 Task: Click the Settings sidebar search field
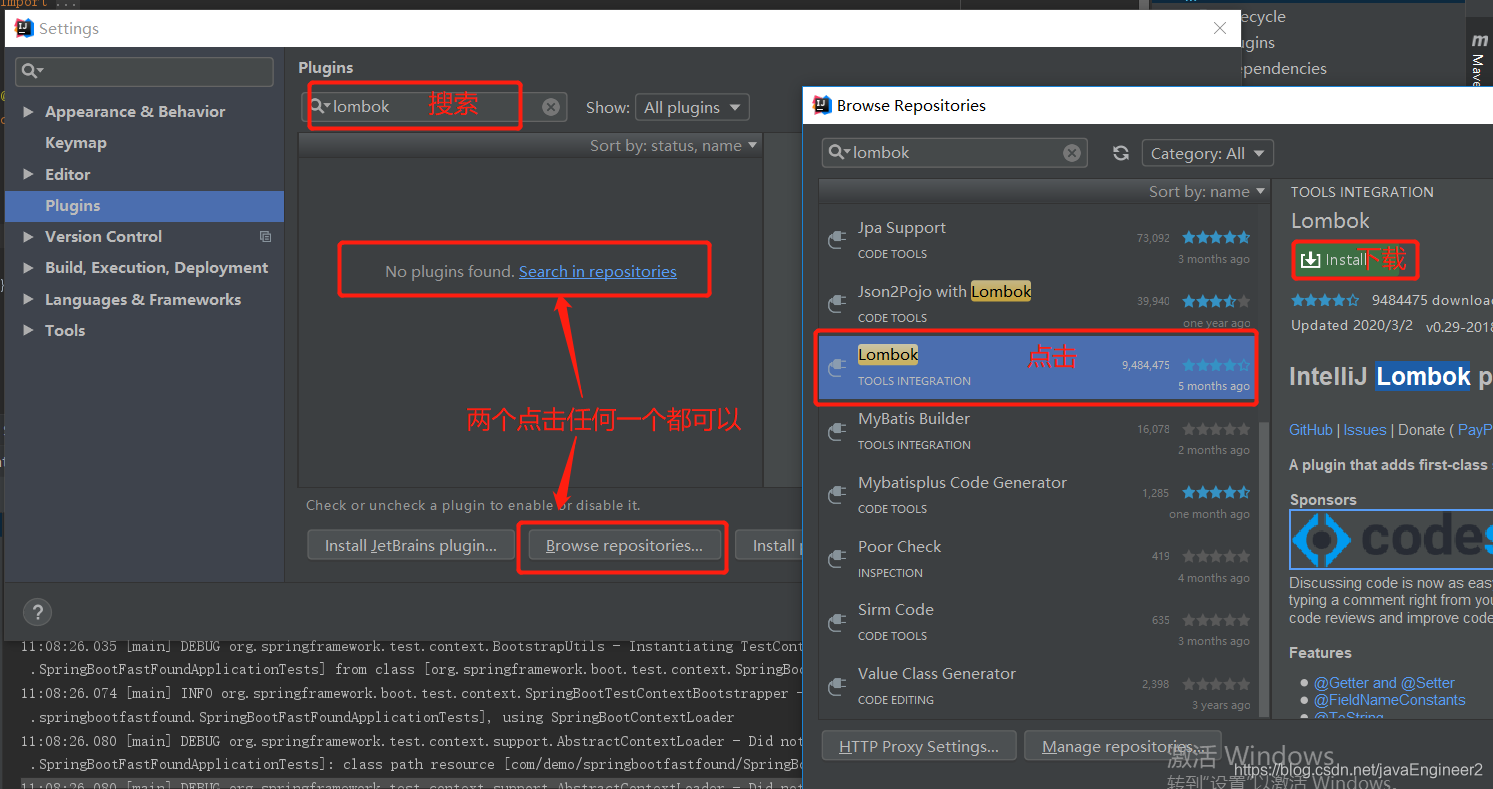pos(144,71)
